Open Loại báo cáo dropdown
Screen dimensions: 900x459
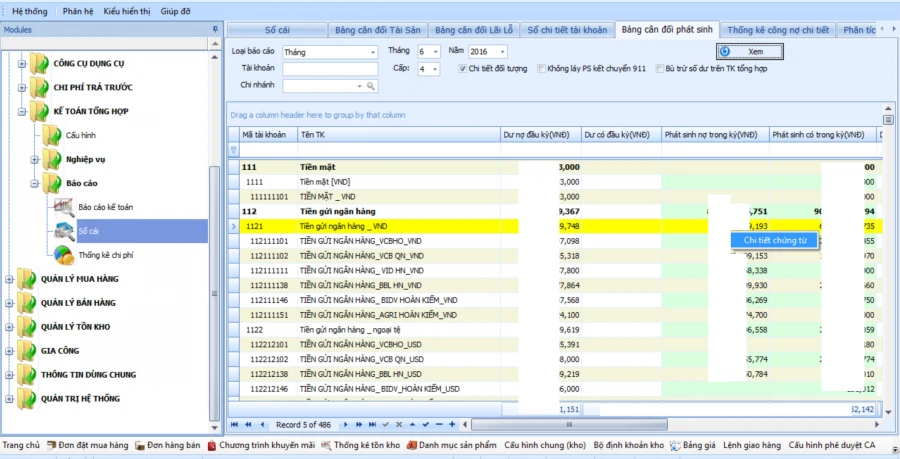click(373, 52)
